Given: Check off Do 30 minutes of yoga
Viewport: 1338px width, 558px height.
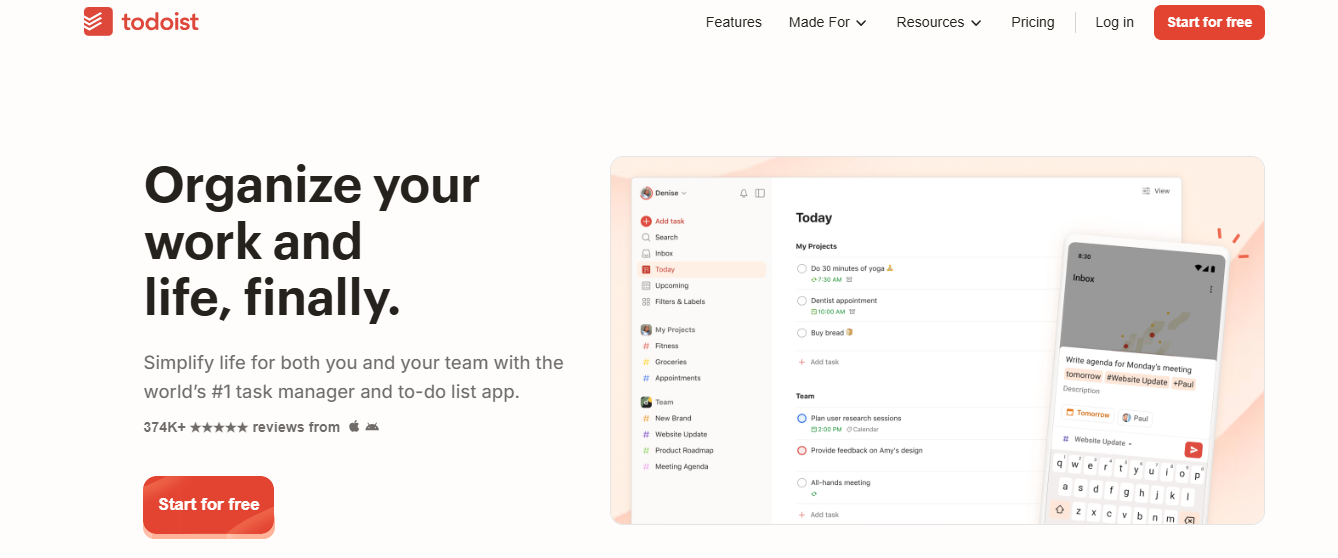Looking at the screenshot, I should 802,269.
